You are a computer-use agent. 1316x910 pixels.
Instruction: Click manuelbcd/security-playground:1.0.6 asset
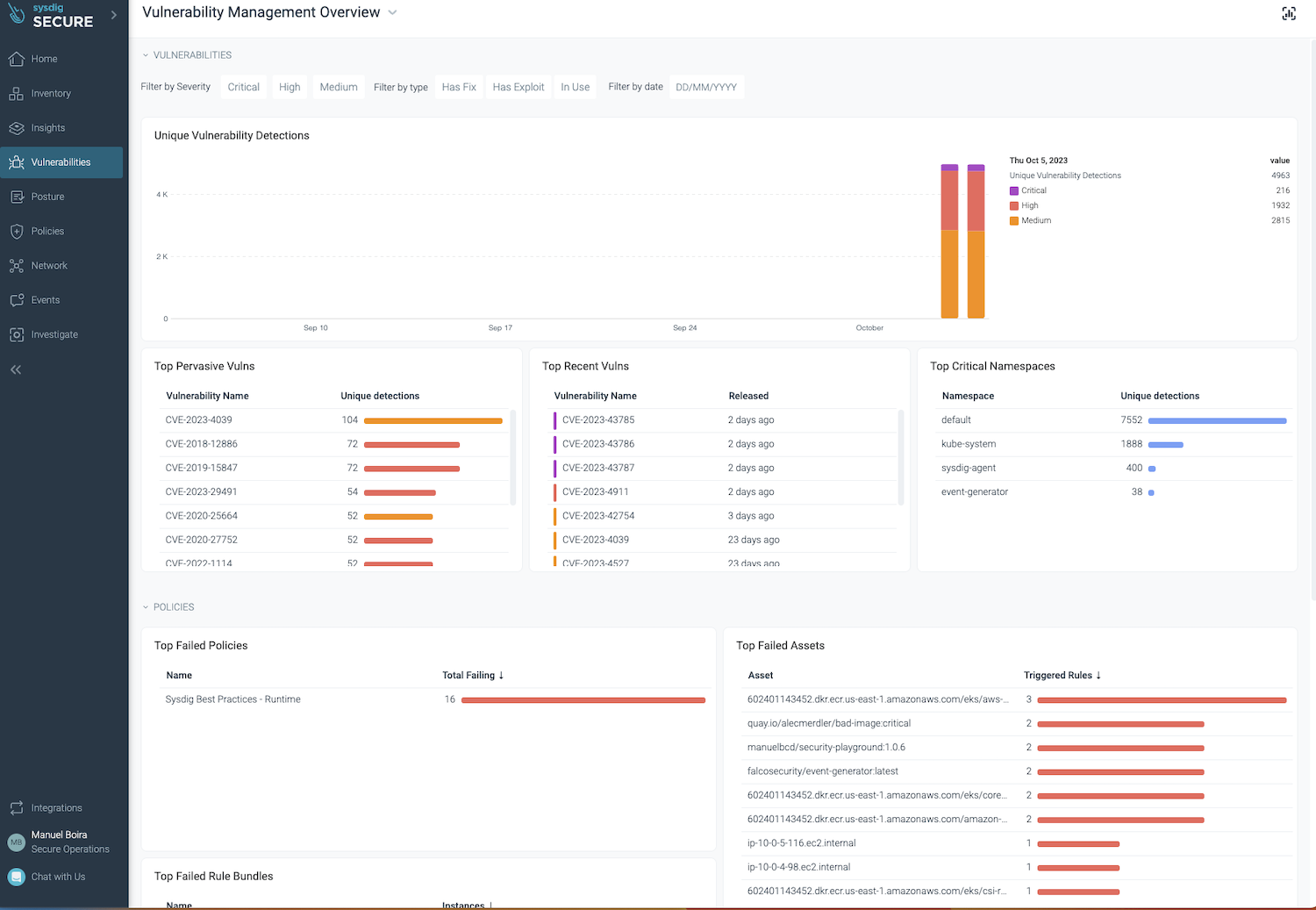coord(1017,748)
